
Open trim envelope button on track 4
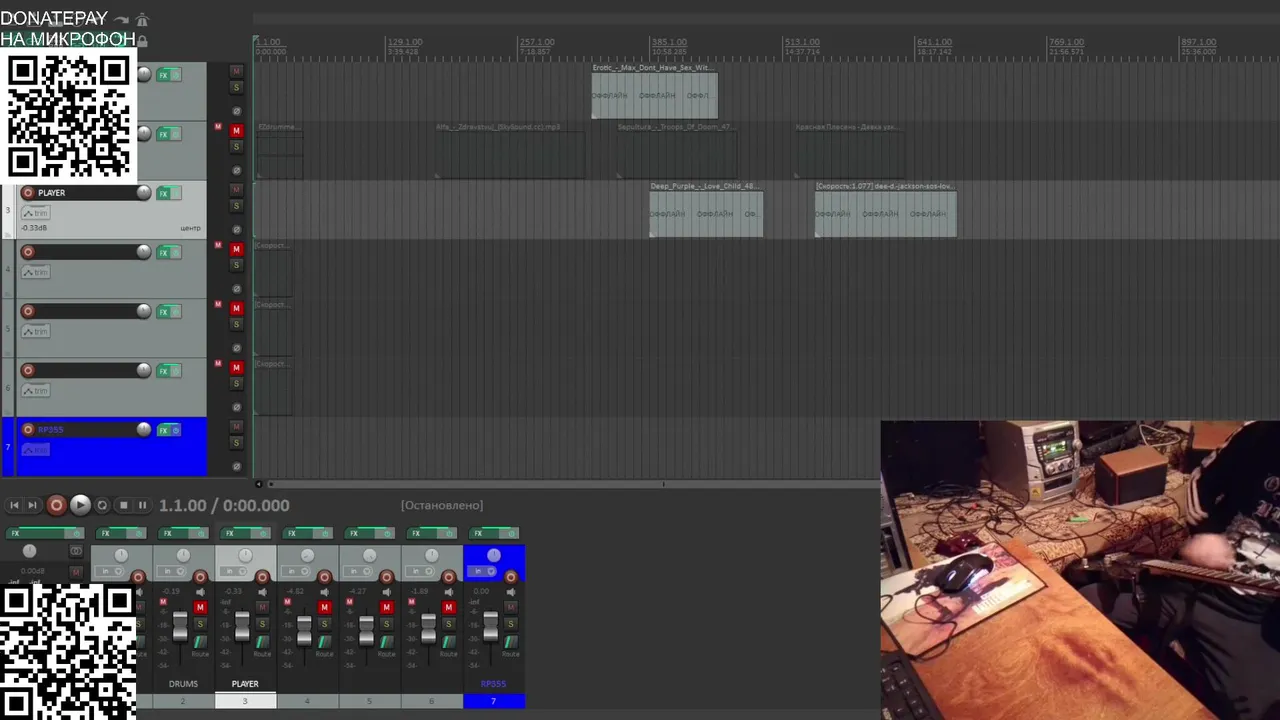click(35, 272)
